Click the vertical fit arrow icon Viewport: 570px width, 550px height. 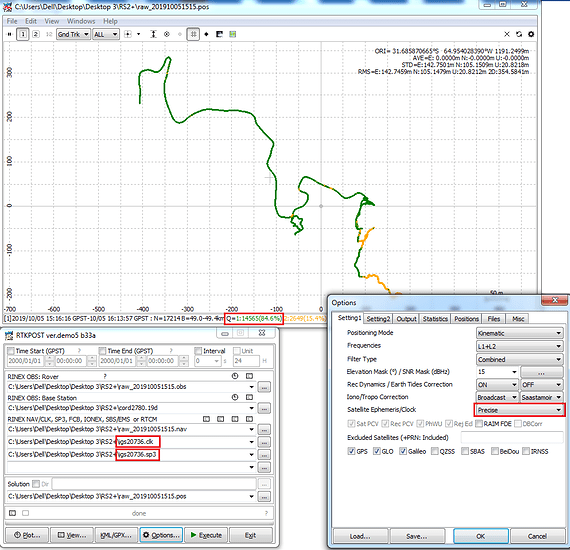[153, 34]
